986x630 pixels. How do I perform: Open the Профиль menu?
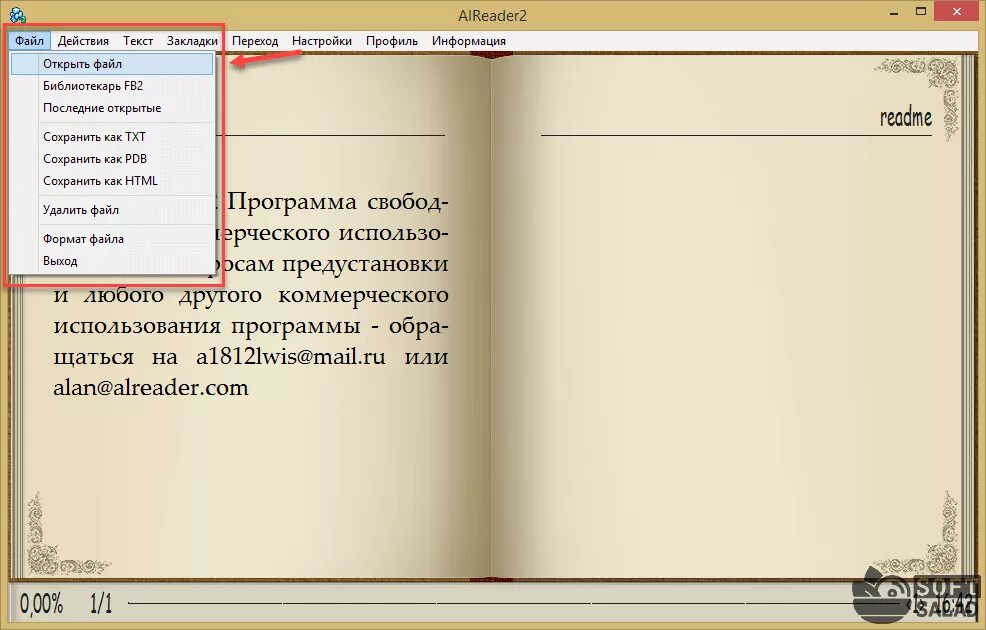click(x=392, y=41)
